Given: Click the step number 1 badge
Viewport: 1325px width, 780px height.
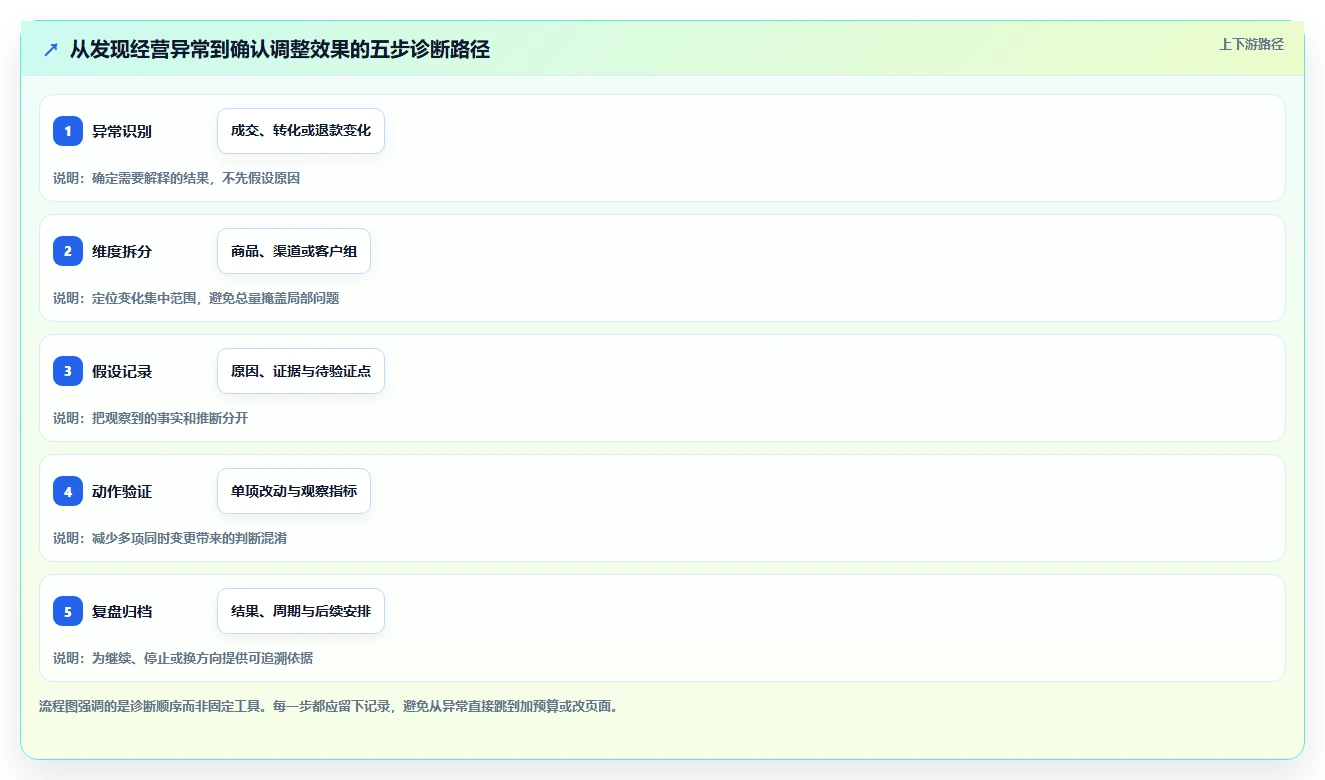Looking at the screenshot, I should tap(68, 131).
